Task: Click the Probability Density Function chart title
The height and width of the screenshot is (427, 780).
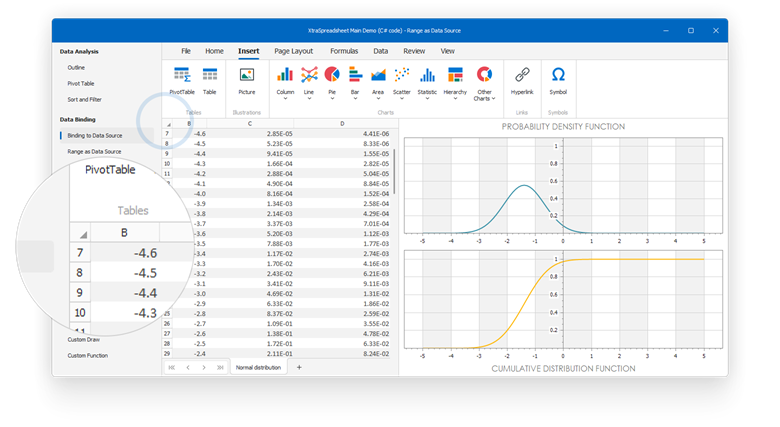Action: (x=563, y=126)
